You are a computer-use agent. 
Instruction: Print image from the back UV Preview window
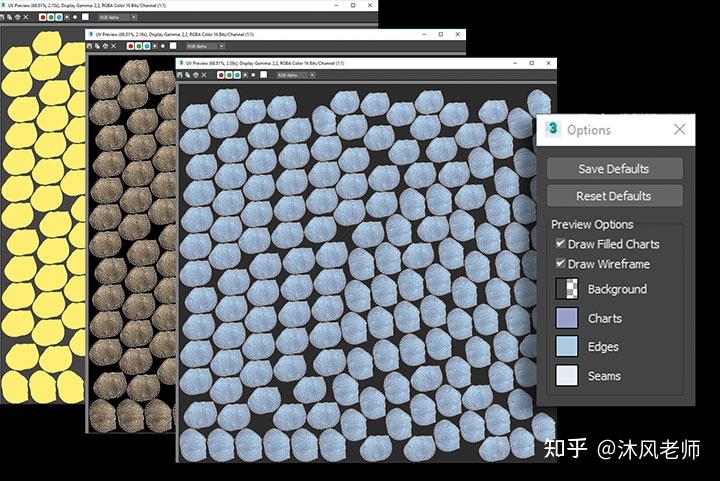pyautogui.click(x=17, y=17)
